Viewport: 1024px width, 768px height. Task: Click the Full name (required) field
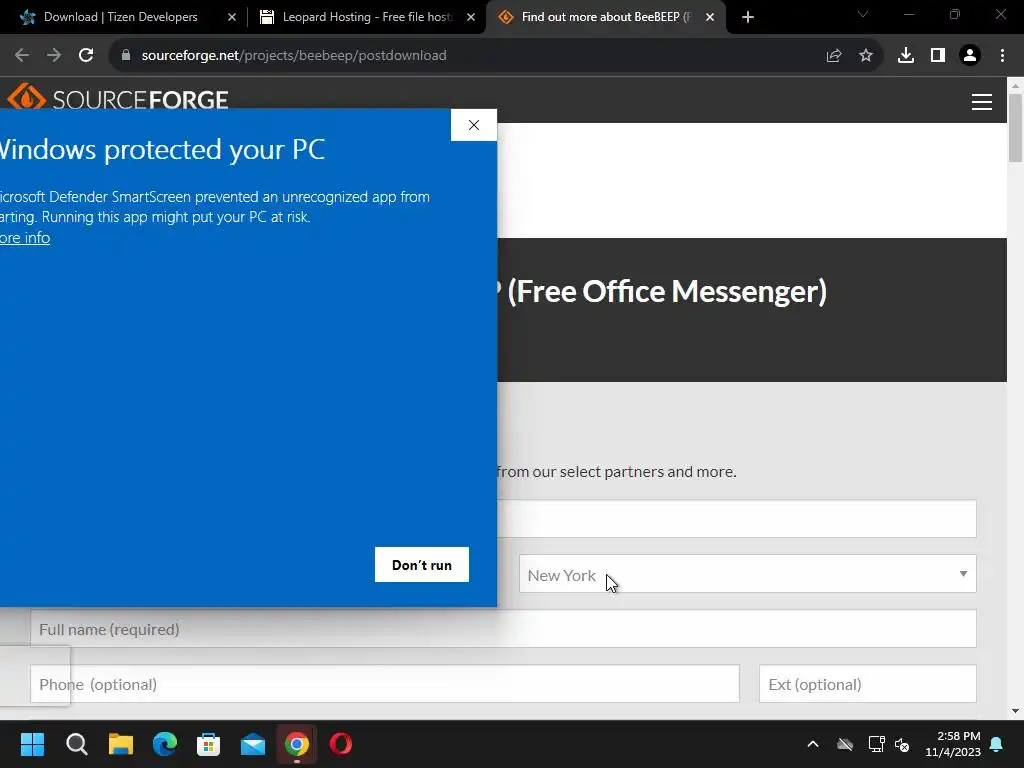tap(503, 629)
